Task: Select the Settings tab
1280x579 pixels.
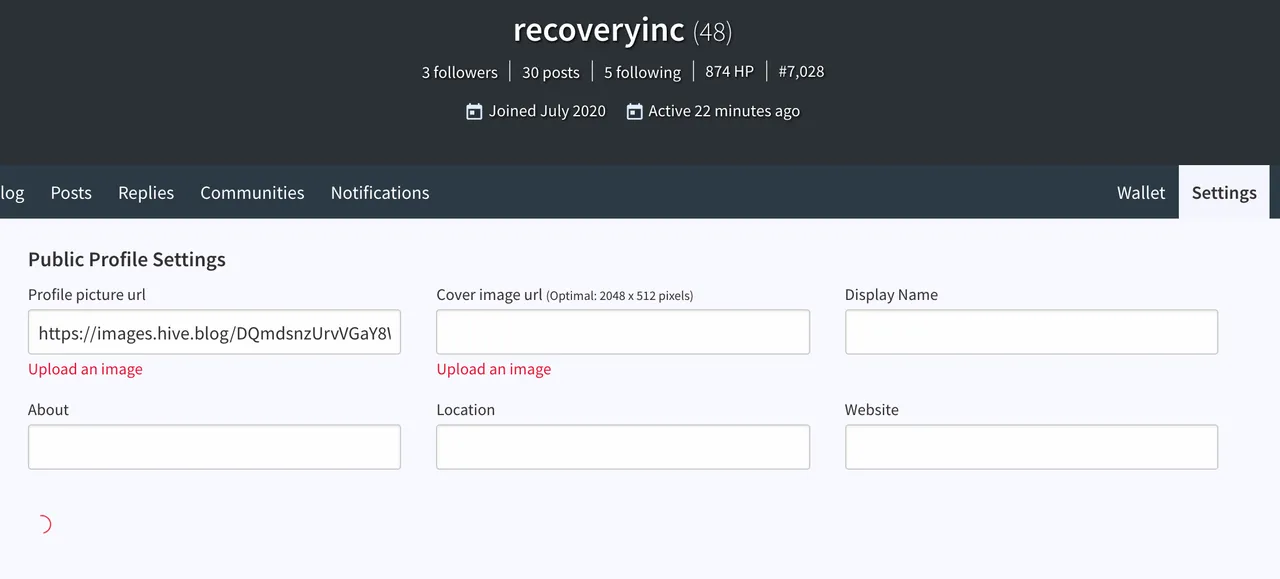Action: pos(1224,192)
